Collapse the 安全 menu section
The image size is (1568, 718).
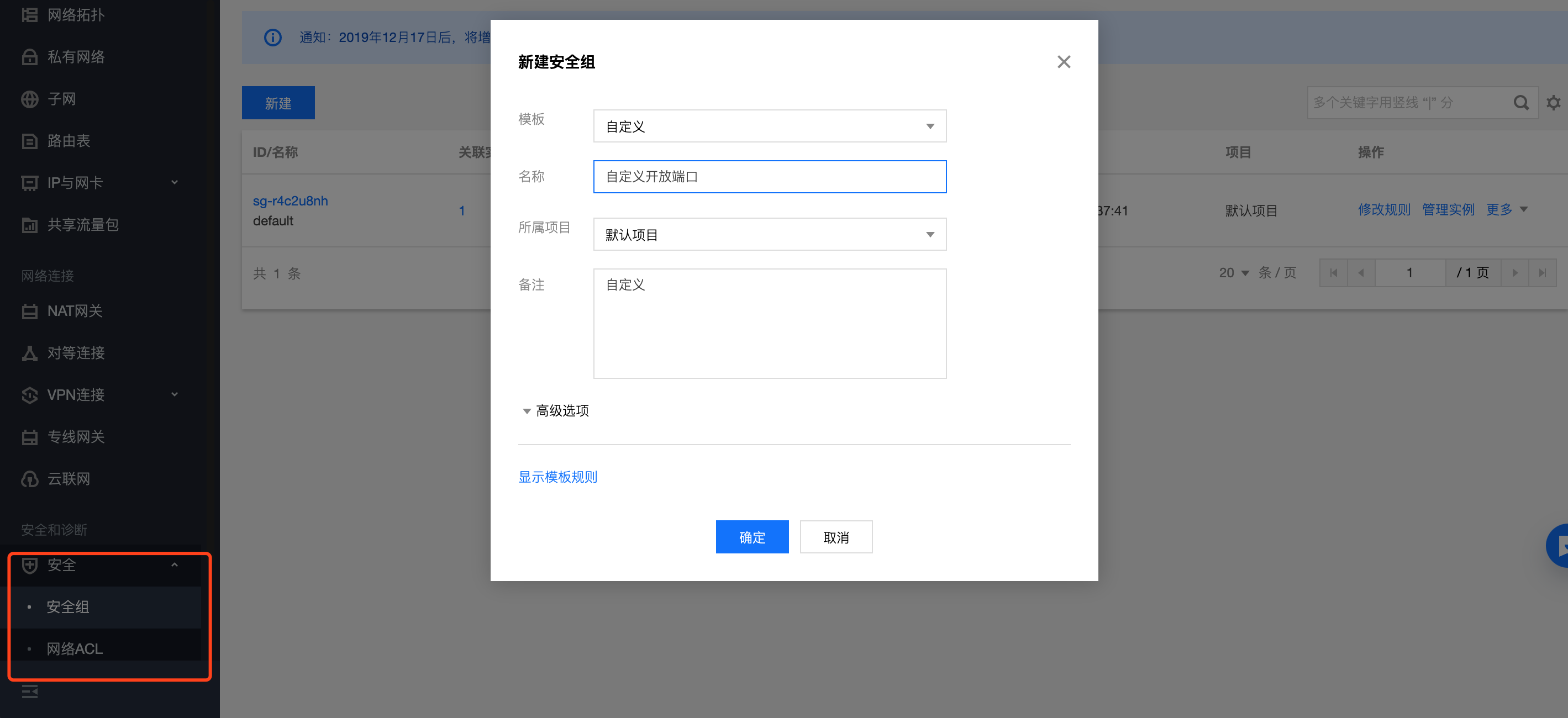[175, 565]
